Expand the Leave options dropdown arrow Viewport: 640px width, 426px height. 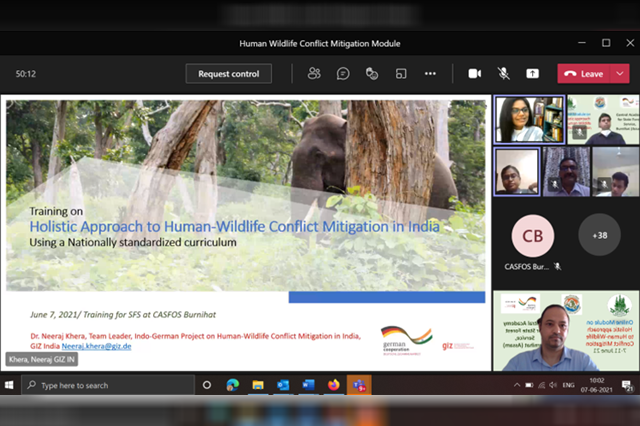tap(621, 74)
